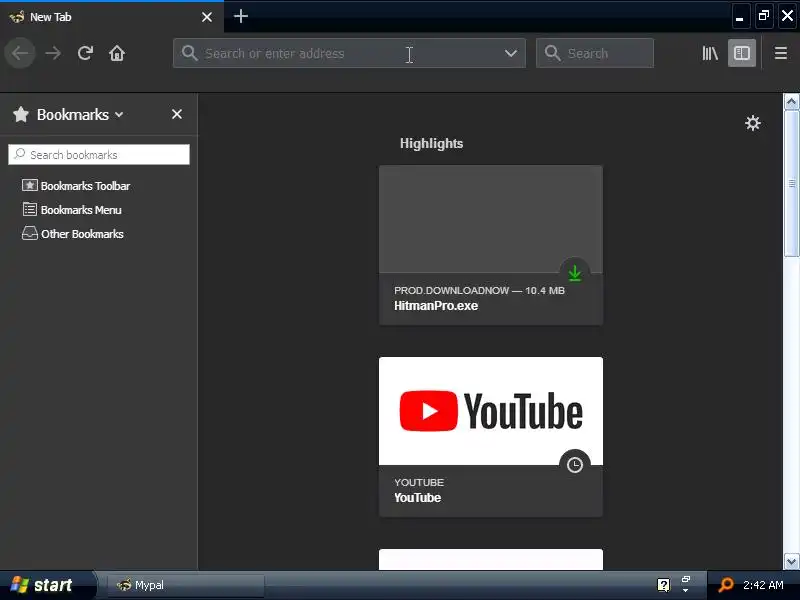This screenshot has width=800, height=600.
Task: Select the Mypal taskbar button
Action: pos(186,585)
